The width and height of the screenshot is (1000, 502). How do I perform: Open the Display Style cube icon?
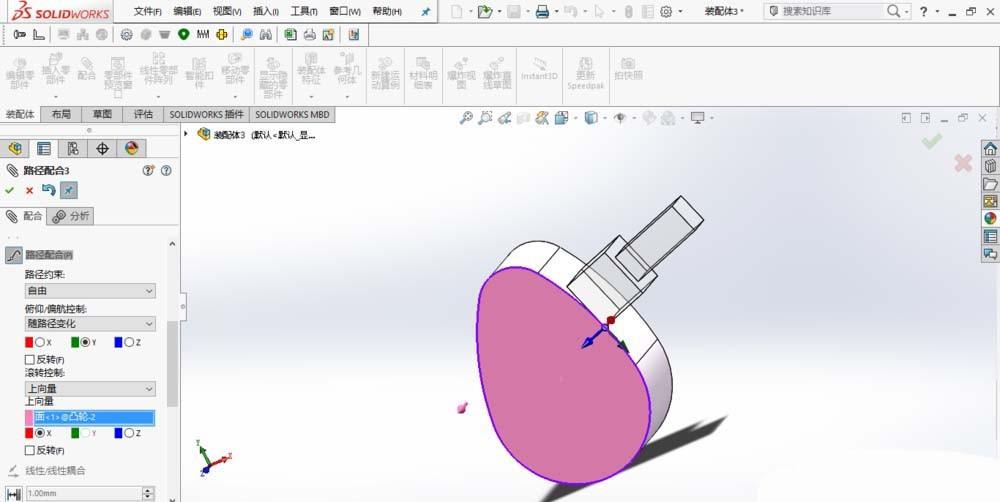coord(591,117)
